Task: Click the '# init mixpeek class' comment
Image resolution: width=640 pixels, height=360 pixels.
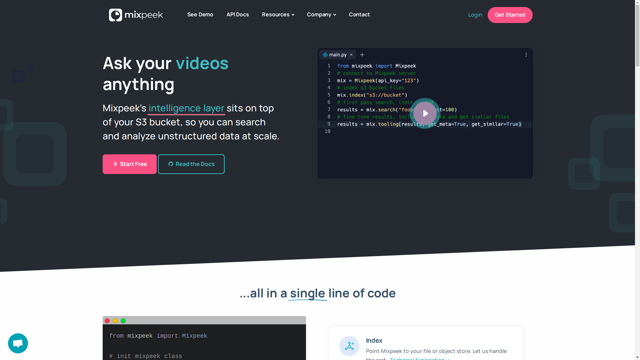Action: tap(145, 356)
